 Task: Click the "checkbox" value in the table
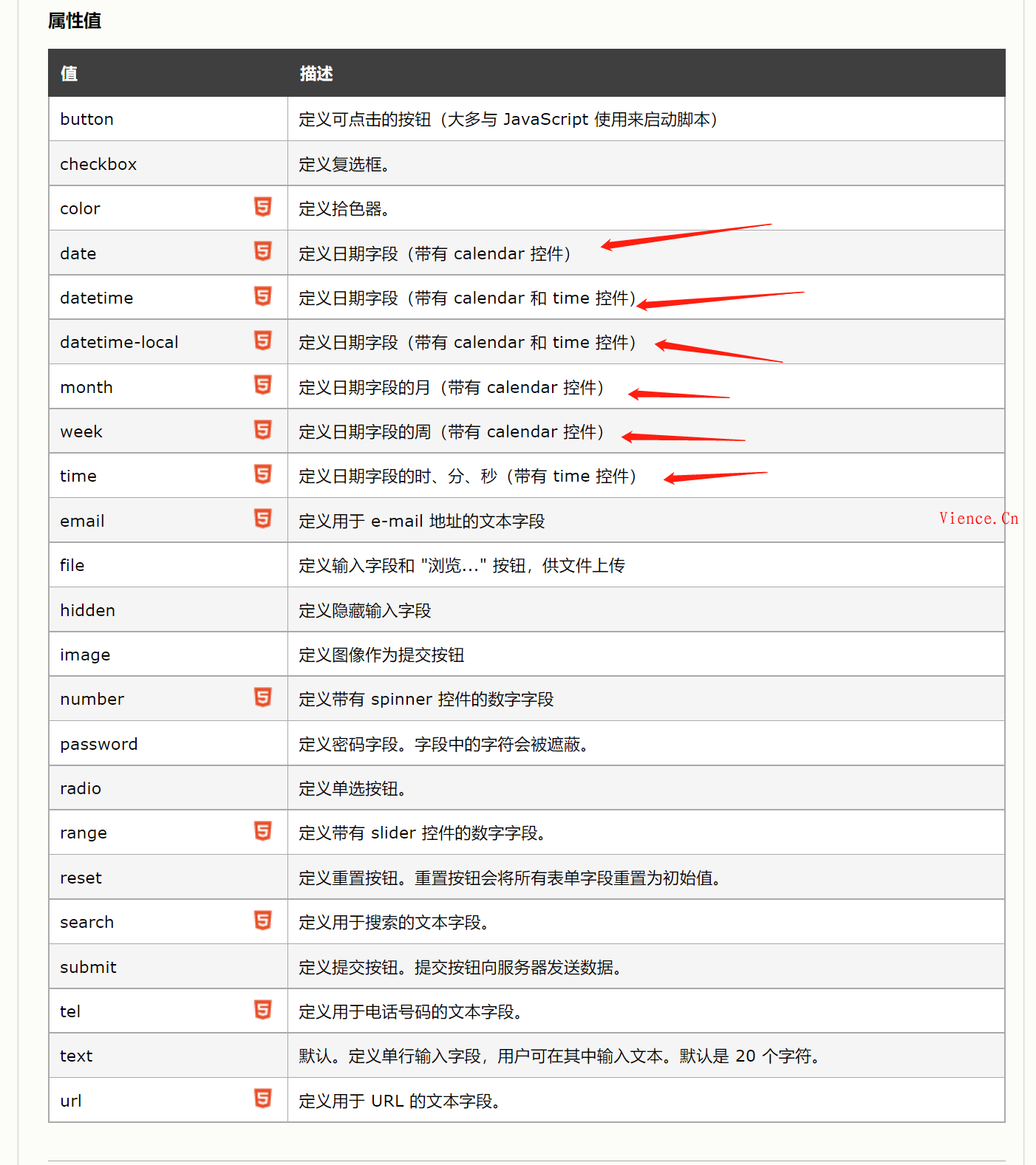point(98,164)
